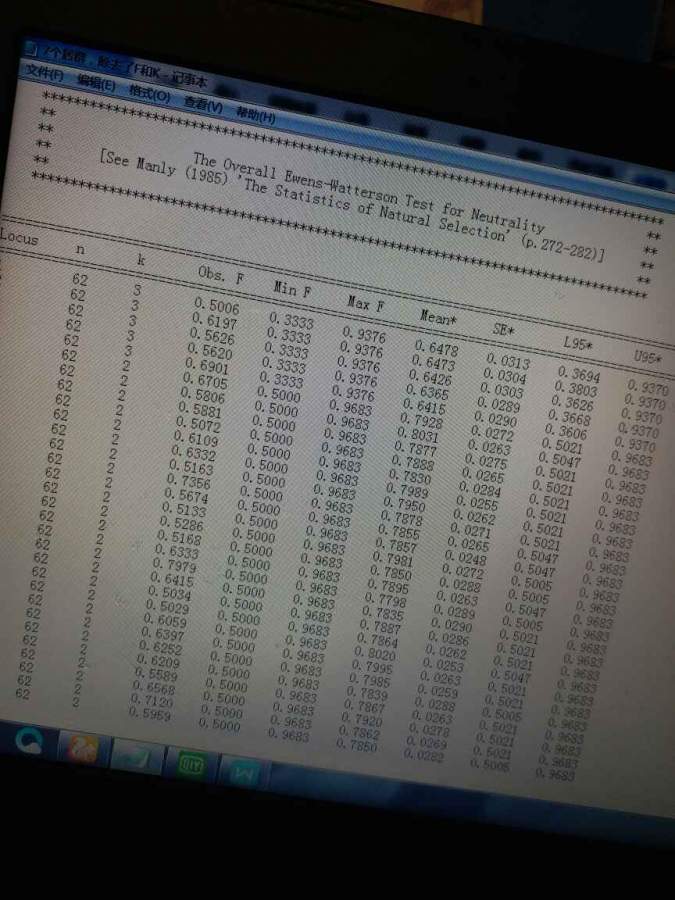Screen dimensions: 675x900
Task: Click the Obs. F value 0.5959
Action: click(150, 714)
